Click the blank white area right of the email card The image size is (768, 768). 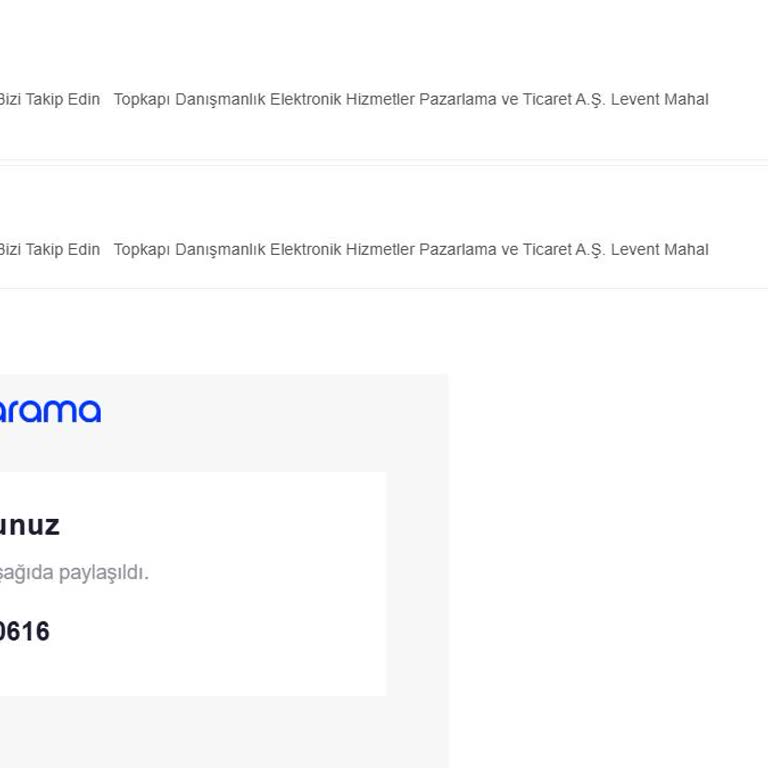(607, 571)
